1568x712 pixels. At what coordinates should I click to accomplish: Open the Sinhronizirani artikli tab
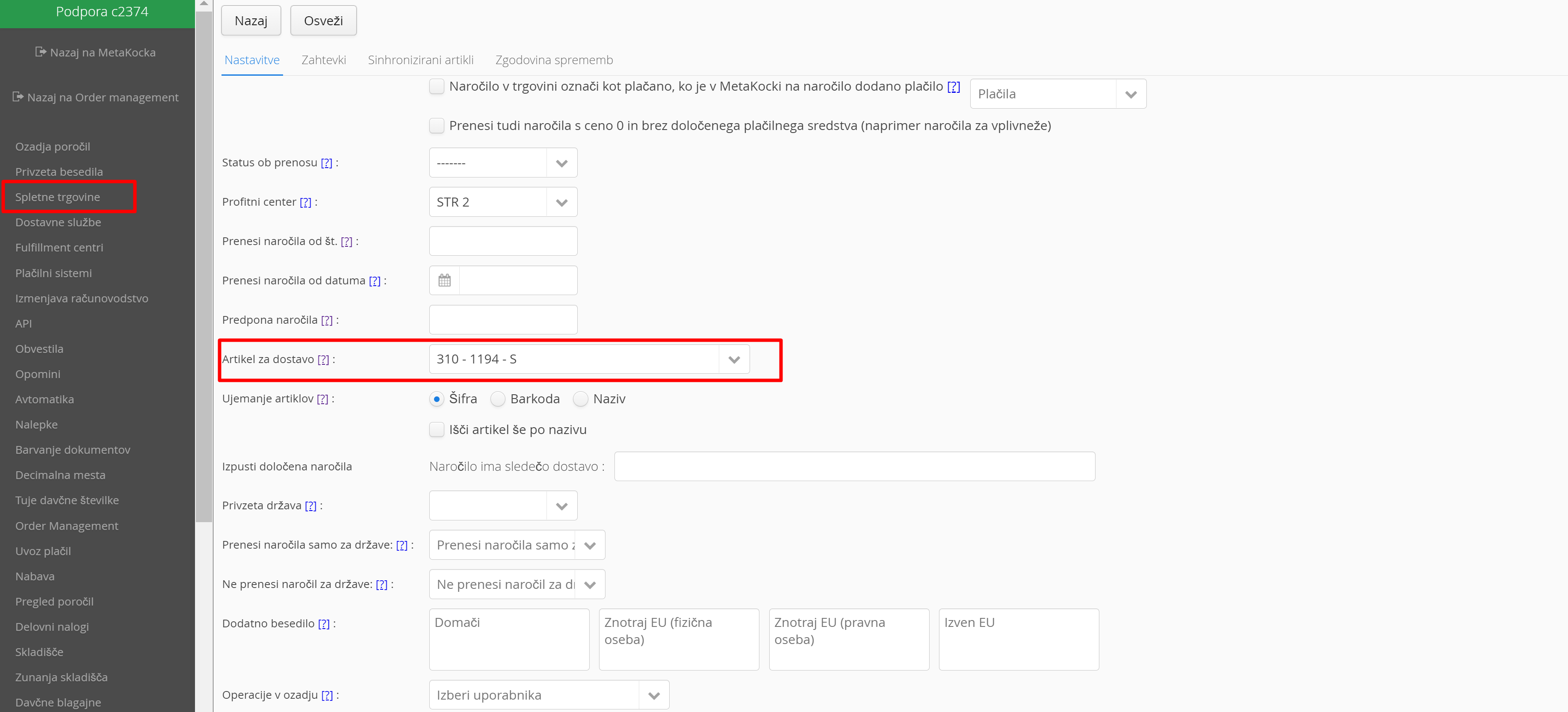pos(421,60)
